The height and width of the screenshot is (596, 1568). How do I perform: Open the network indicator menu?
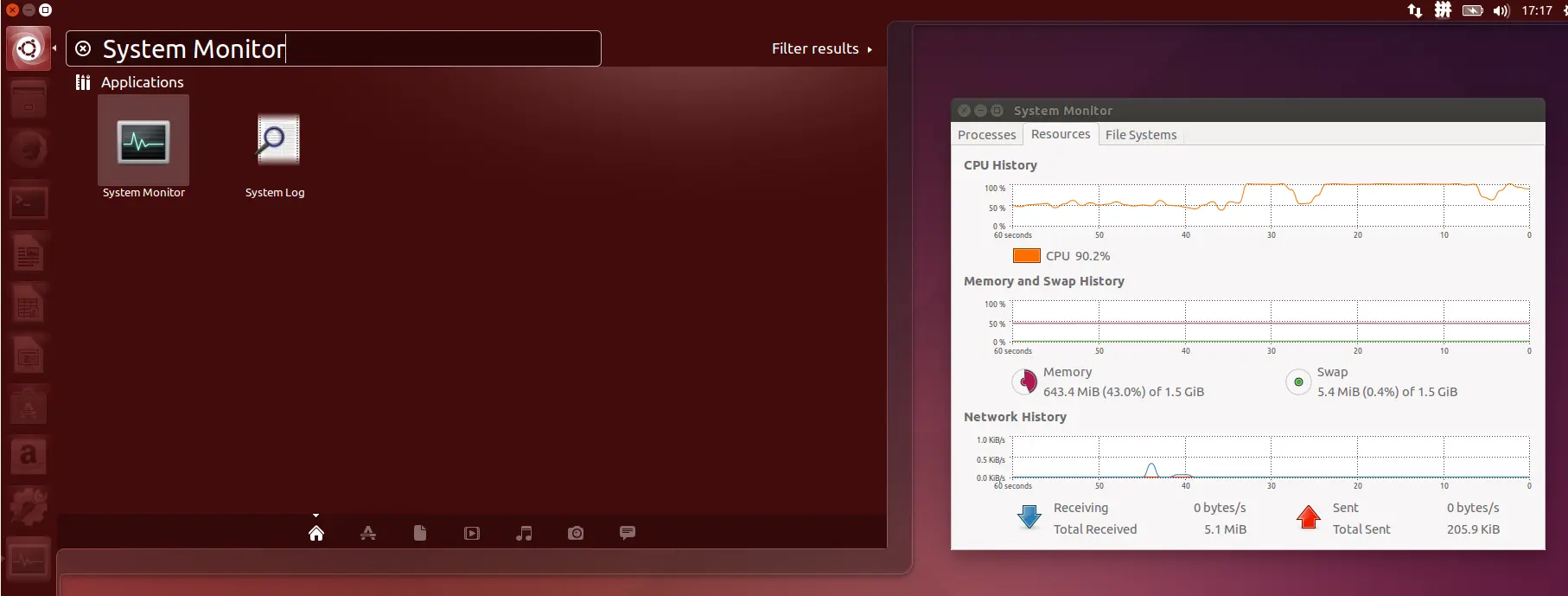click(x=1415, y=10)
